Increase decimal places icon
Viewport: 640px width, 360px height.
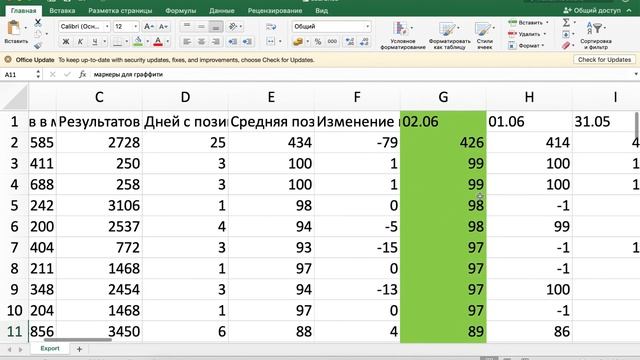coord(349,41)
